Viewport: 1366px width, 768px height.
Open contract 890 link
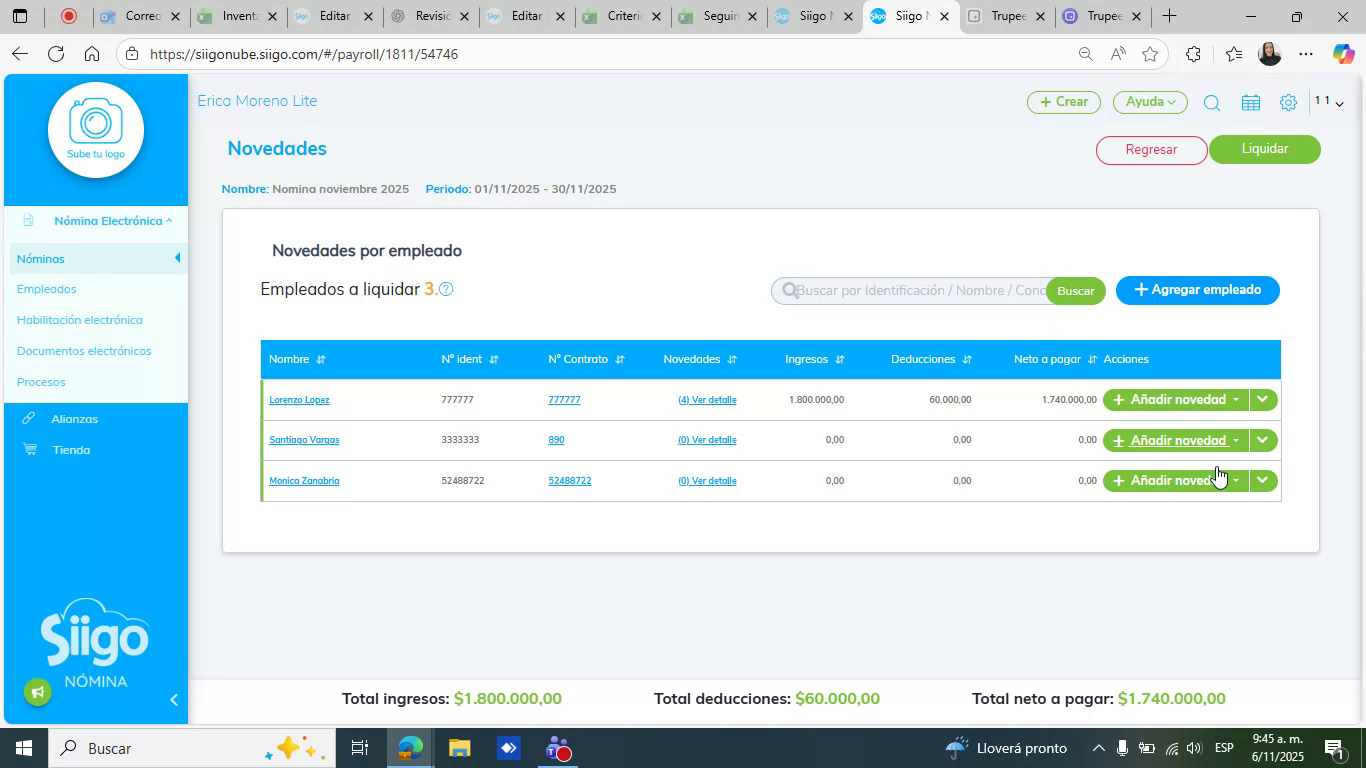coord(556,440)
